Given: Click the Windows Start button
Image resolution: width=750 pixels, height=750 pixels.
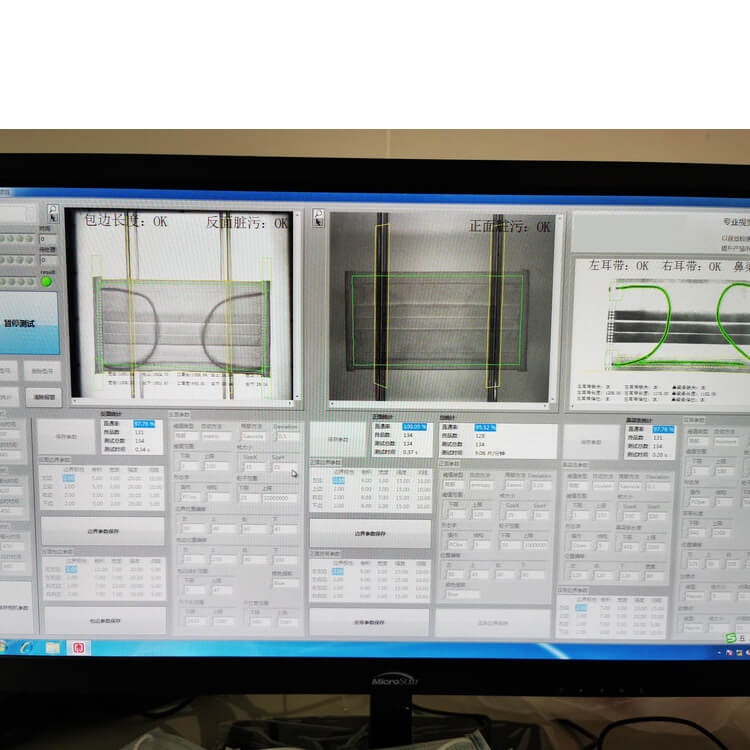Looking at the screenshot, I should (x=3, y=647).
